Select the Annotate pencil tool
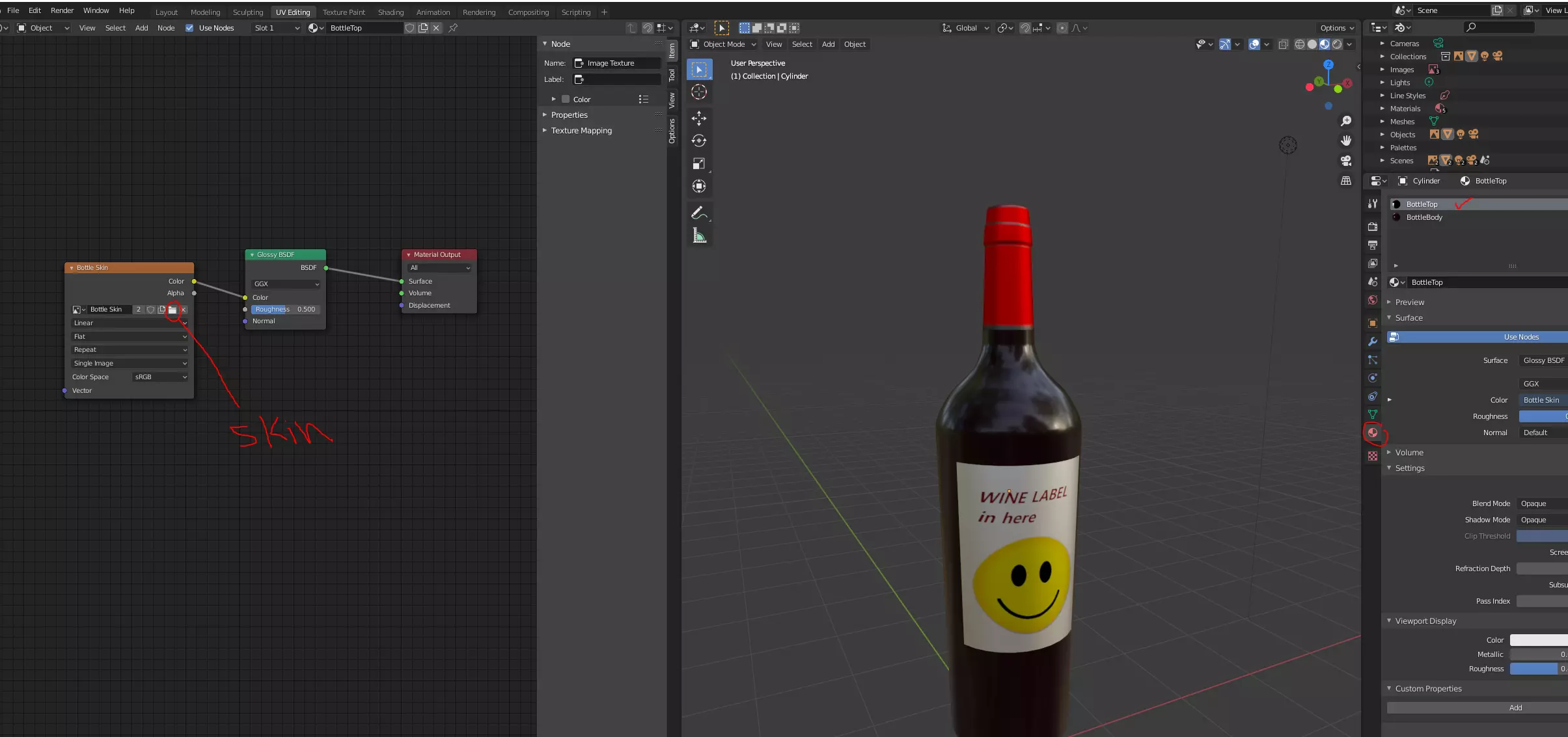 pyautogui.click(x=699, y=213)
